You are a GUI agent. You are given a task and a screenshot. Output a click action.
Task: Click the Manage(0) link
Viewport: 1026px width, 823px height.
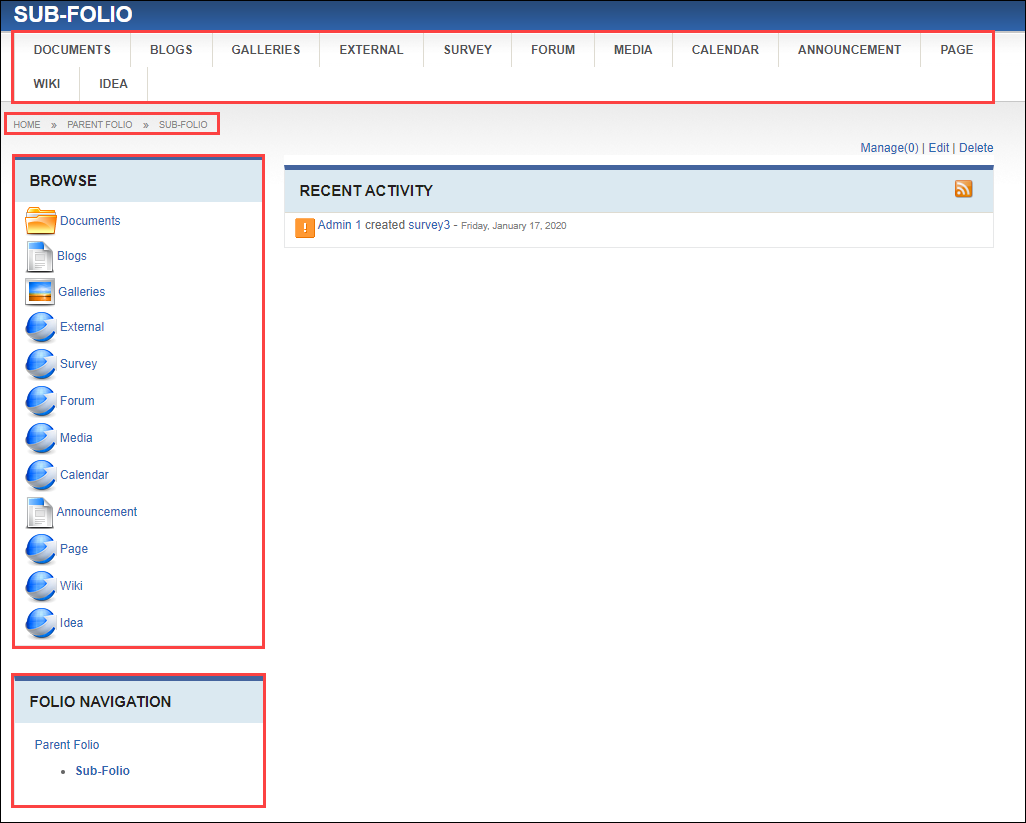pos(889,148)
